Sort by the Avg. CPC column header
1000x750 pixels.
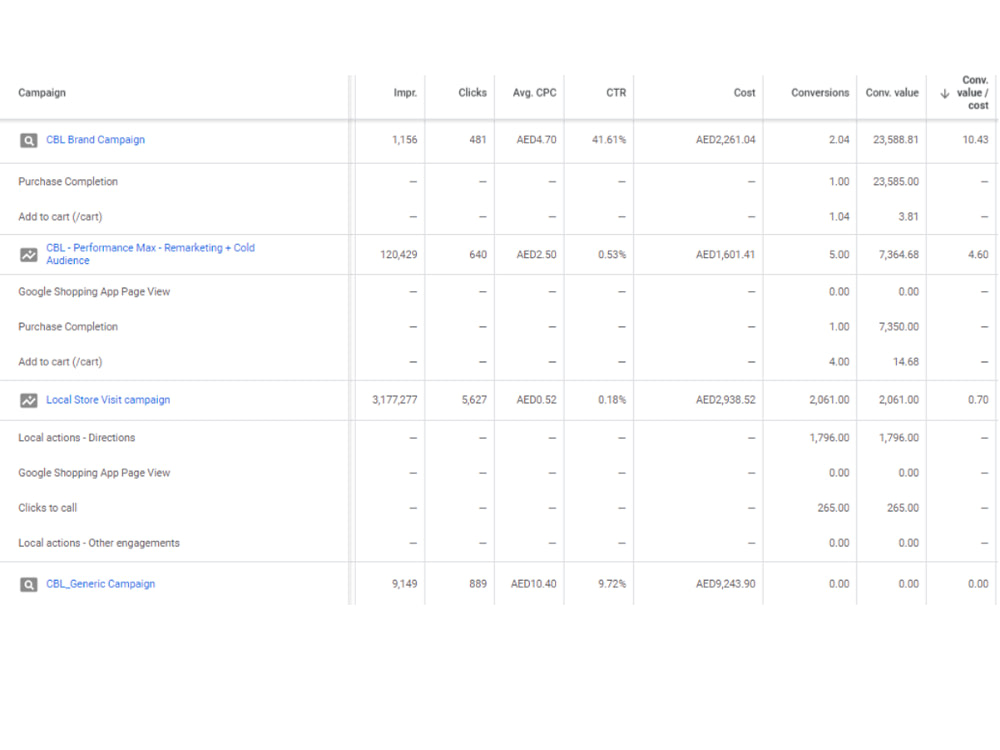534,92
